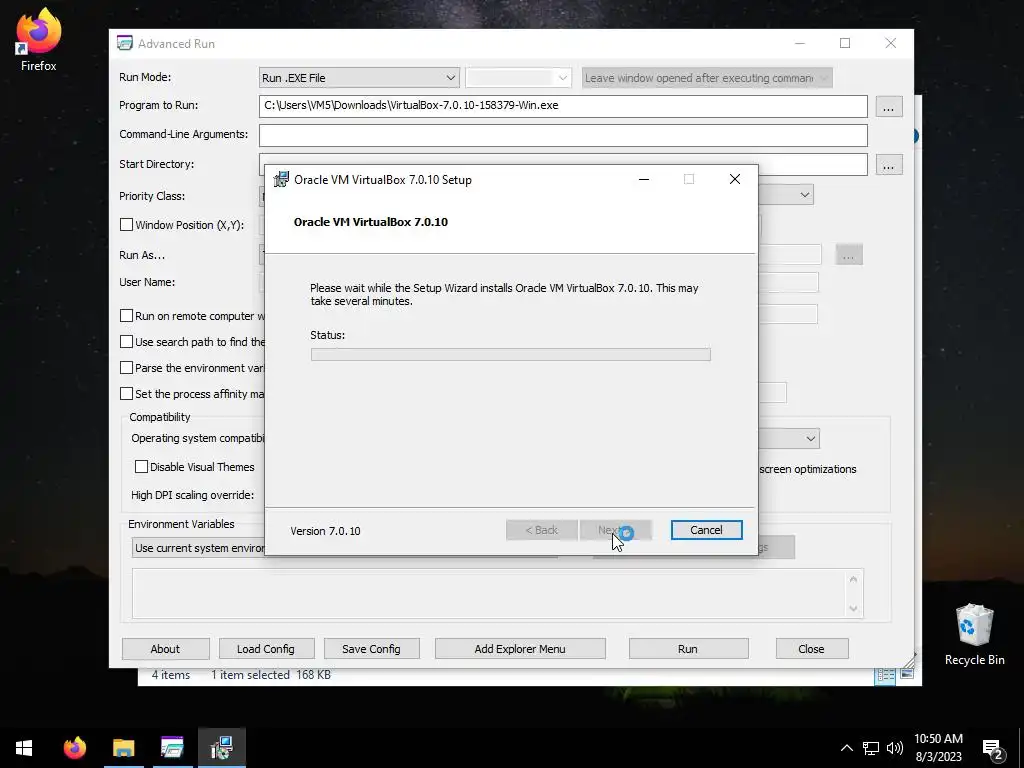Browse for Program to Run
The image size is (1024, 768).
click(x=888, y=107)
